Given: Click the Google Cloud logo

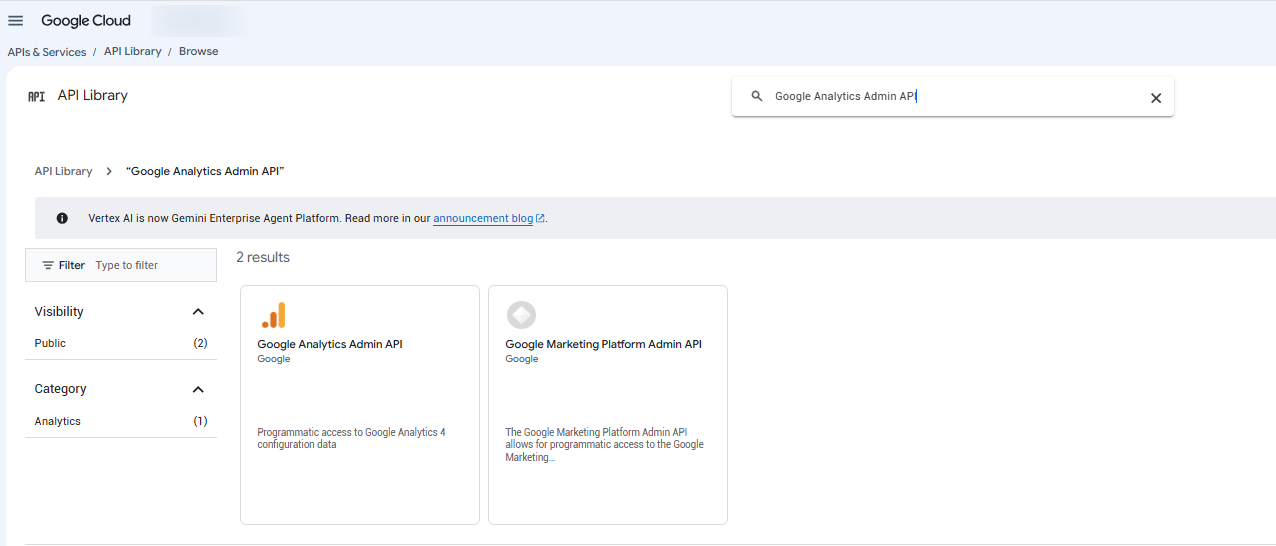Looking at the screenshot, I should point(86,21).
